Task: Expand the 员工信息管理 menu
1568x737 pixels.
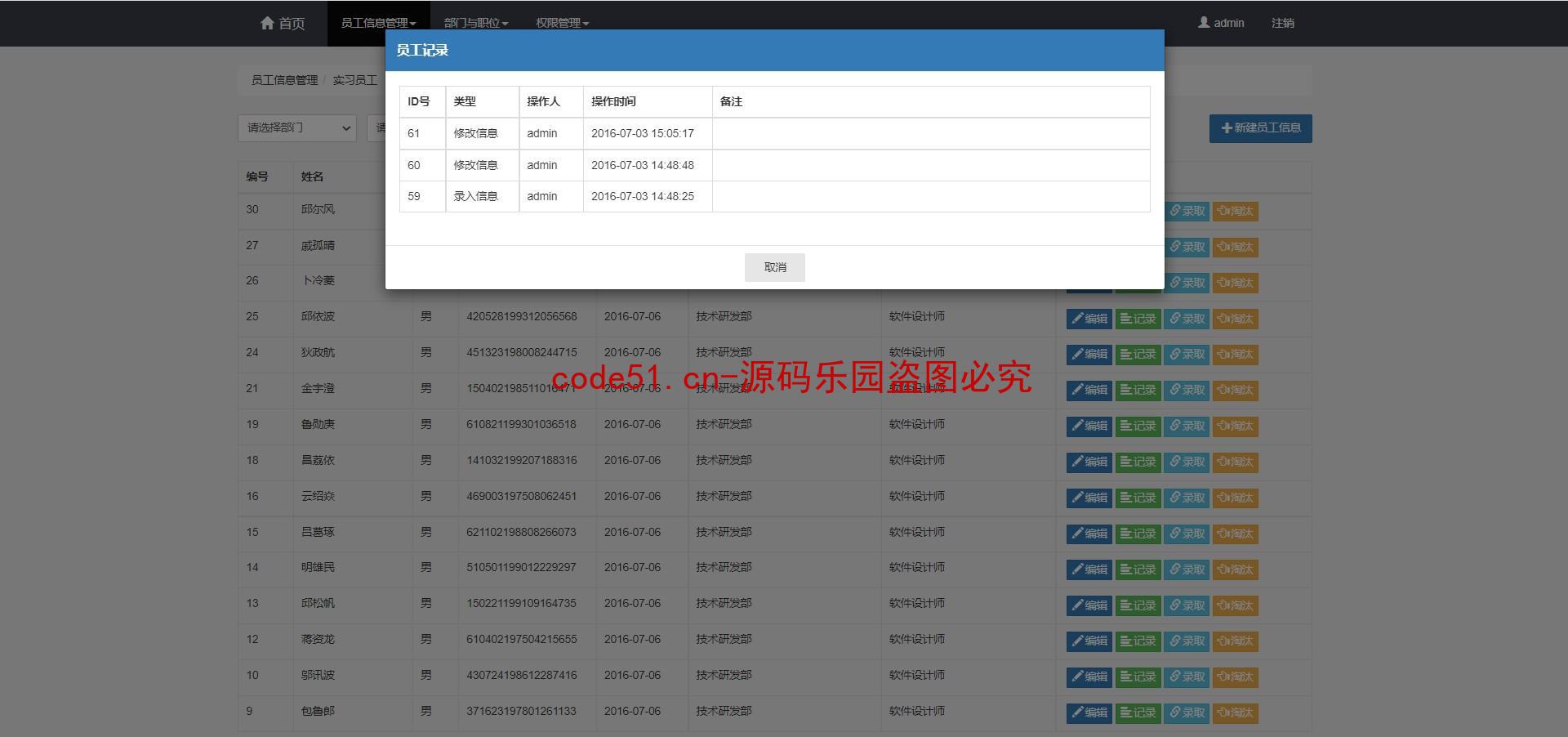Action: pos(378,23)
